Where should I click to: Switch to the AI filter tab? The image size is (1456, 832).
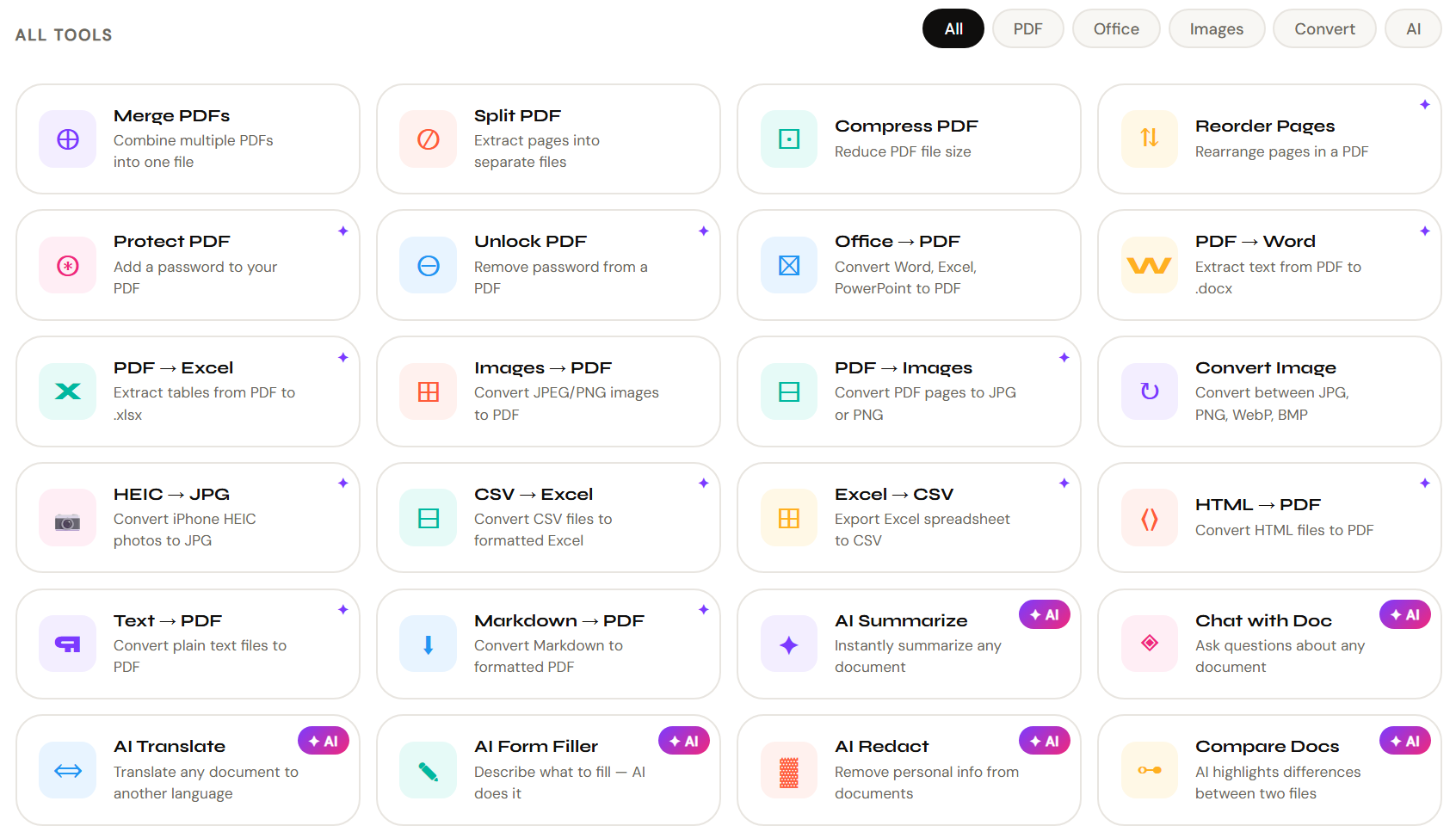[x=1413, y=28]
